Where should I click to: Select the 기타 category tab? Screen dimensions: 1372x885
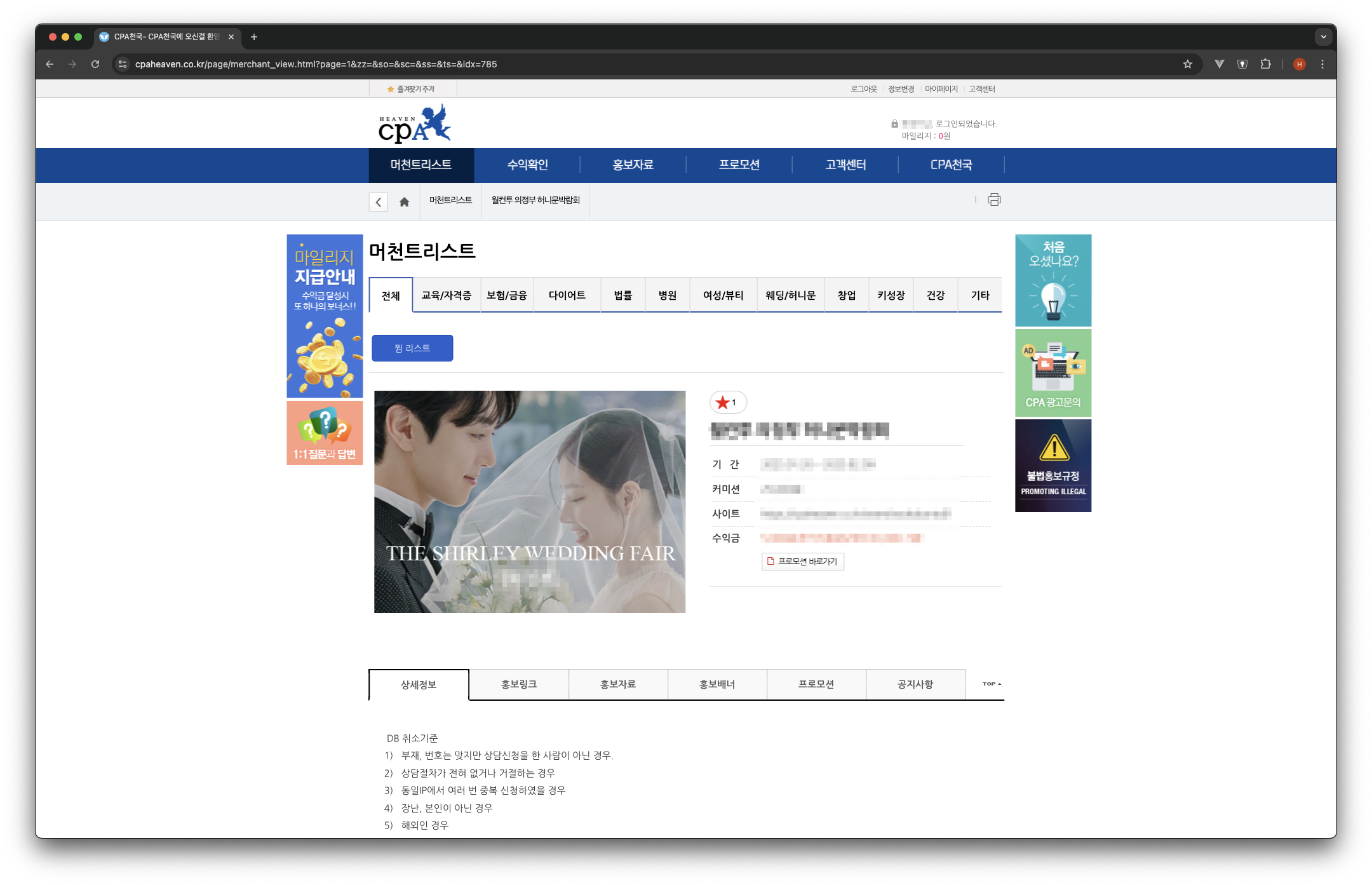[980, 295]
